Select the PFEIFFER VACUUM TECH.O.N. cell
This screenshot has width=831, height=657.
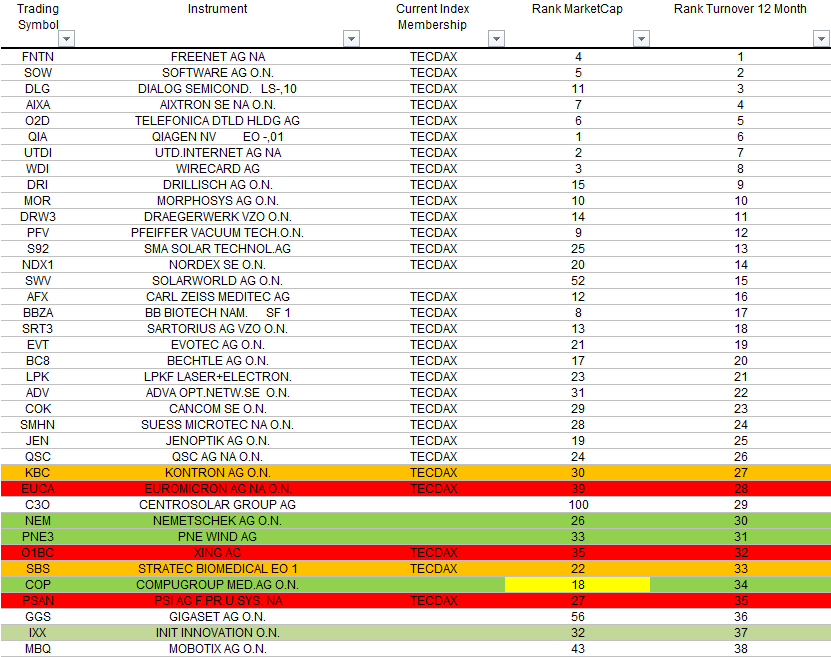click(218, 233)
